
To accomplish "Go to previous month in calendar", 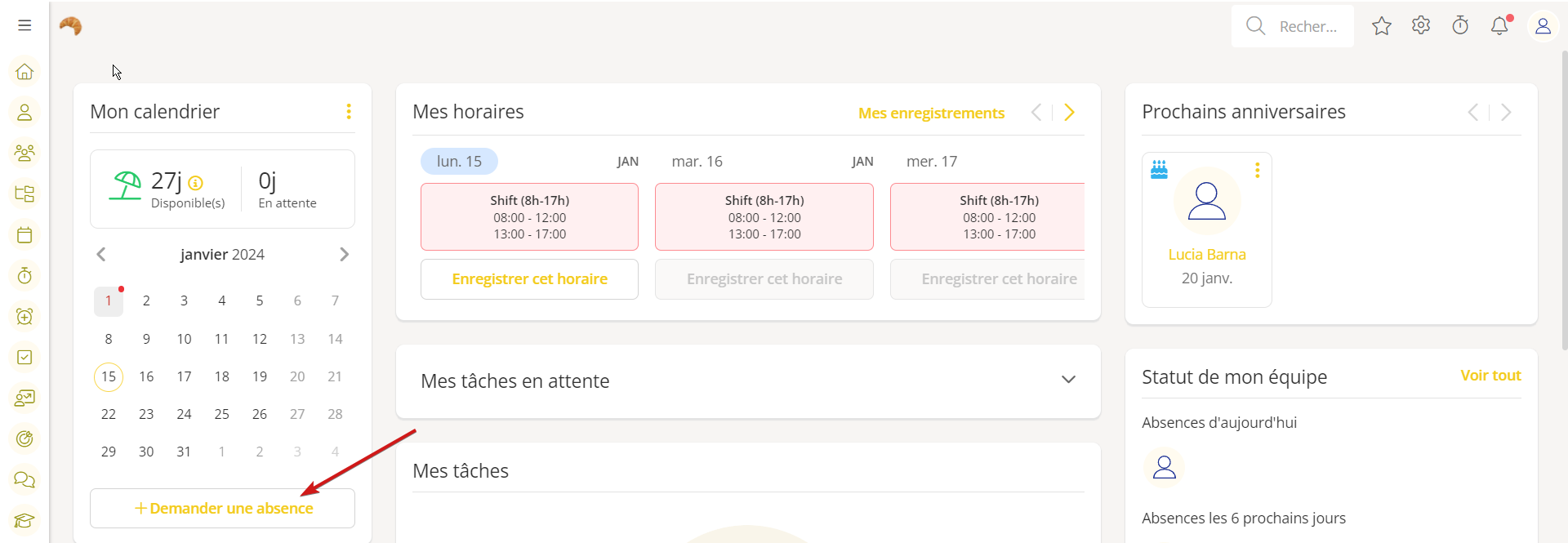I will click(x=101, y=255).
